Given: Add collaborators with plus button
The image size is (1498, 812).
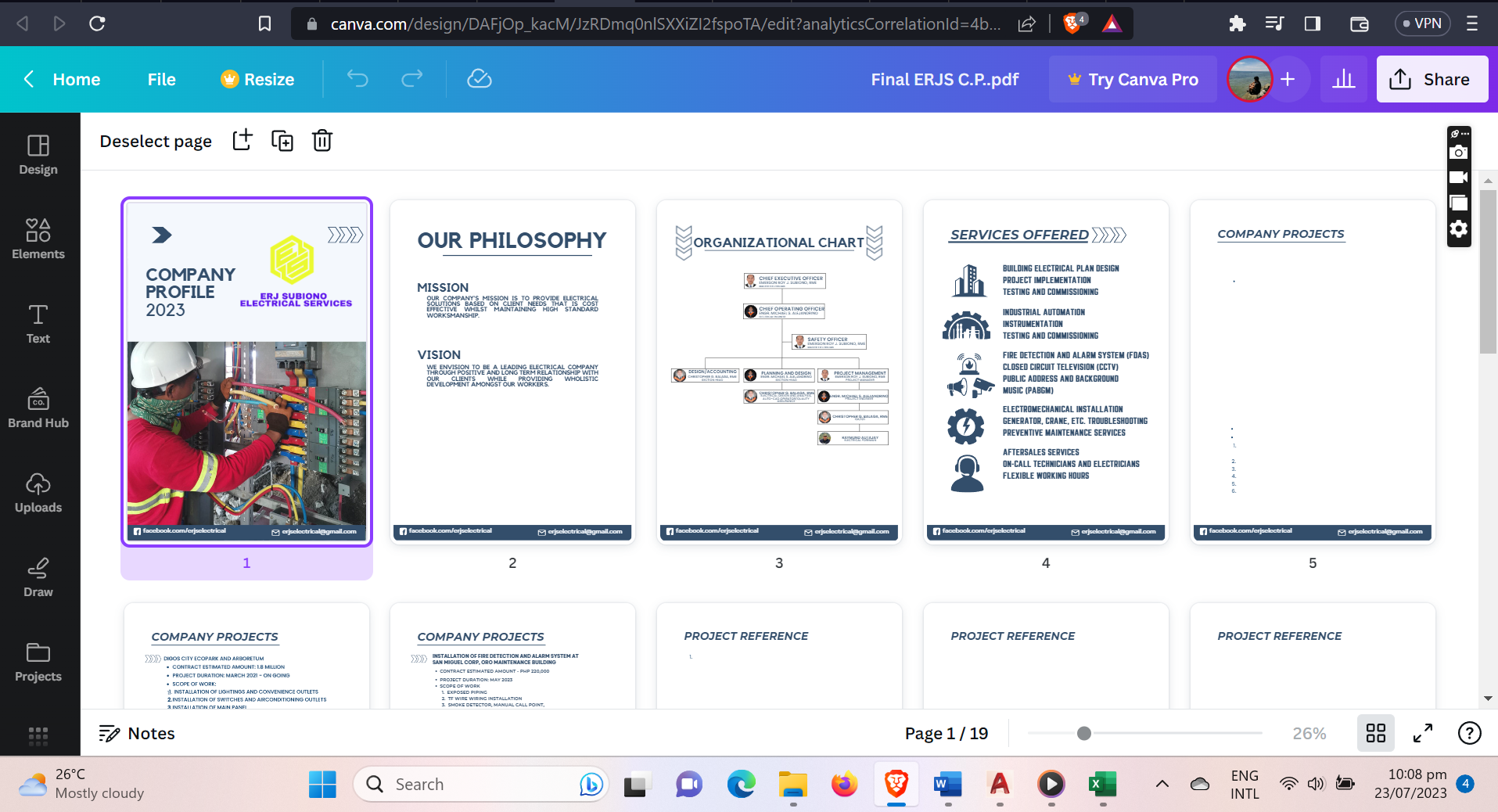Looking at the screenshot, I should [1288, 79].
